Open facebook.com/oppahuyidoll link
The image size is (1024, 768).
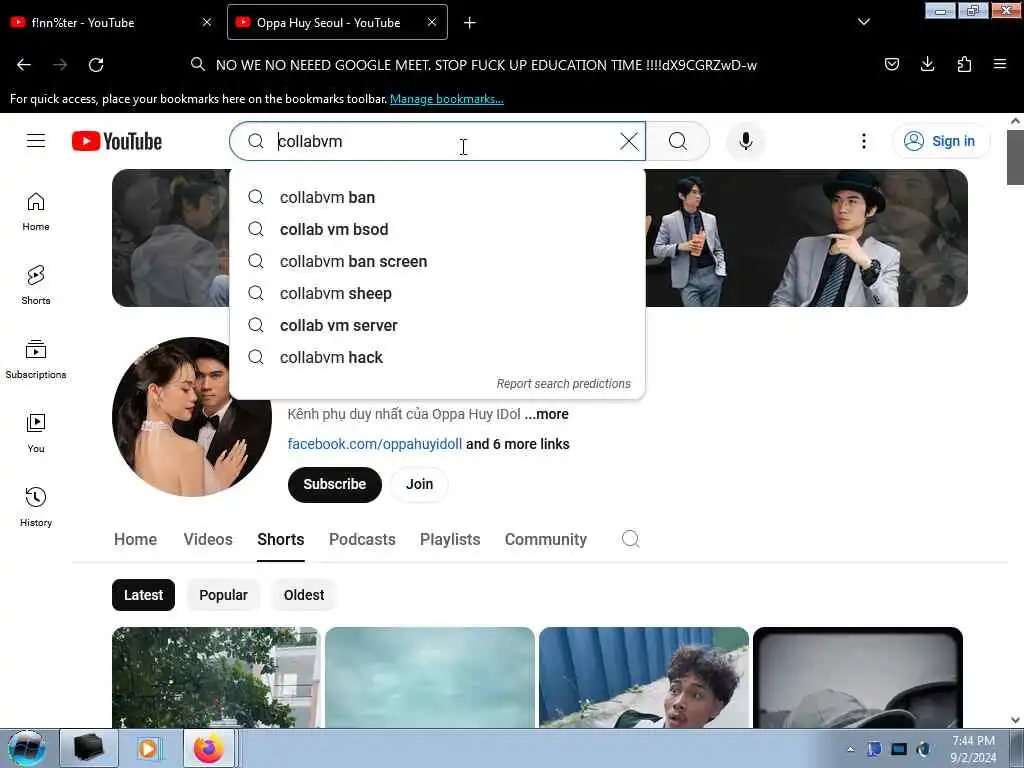tap(375, 444)
